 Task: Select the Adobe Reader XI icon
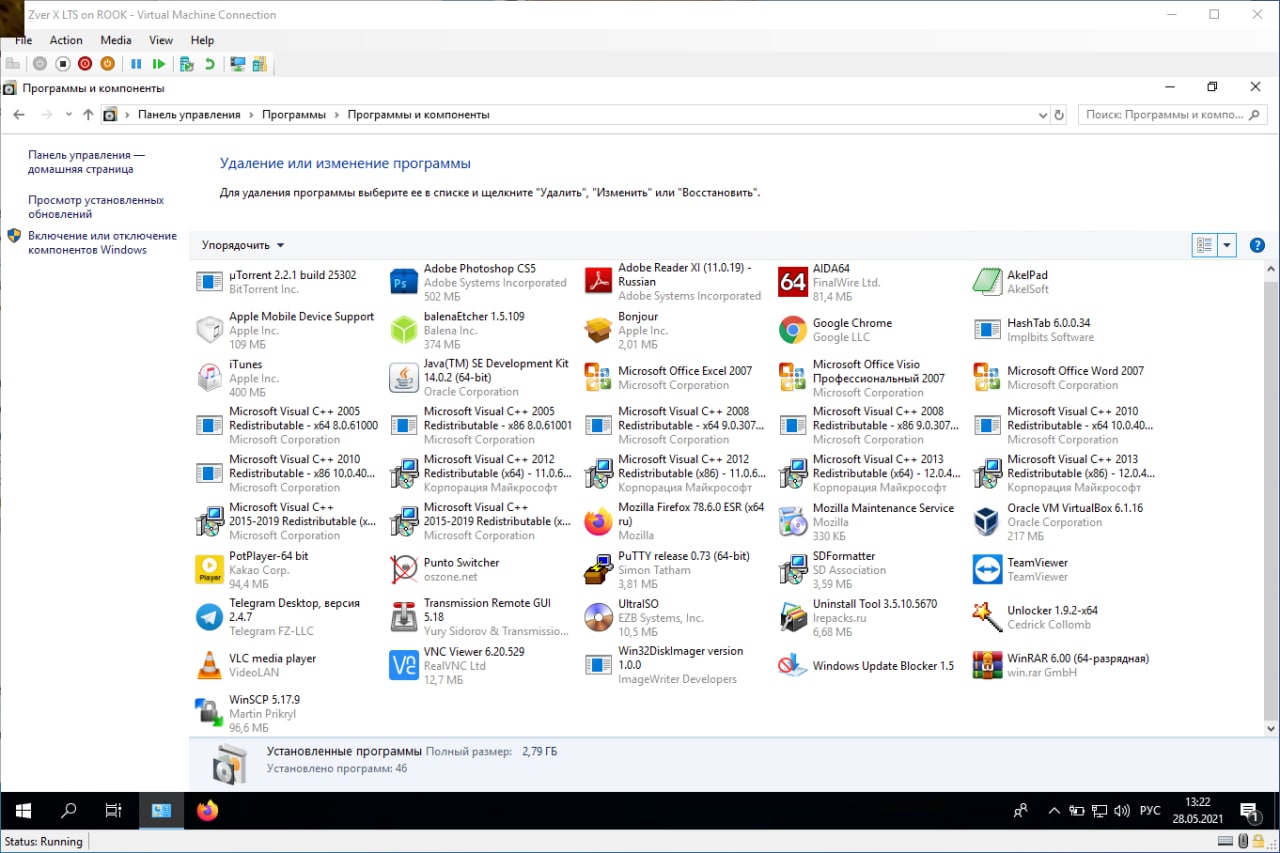[x=598, y=282]
